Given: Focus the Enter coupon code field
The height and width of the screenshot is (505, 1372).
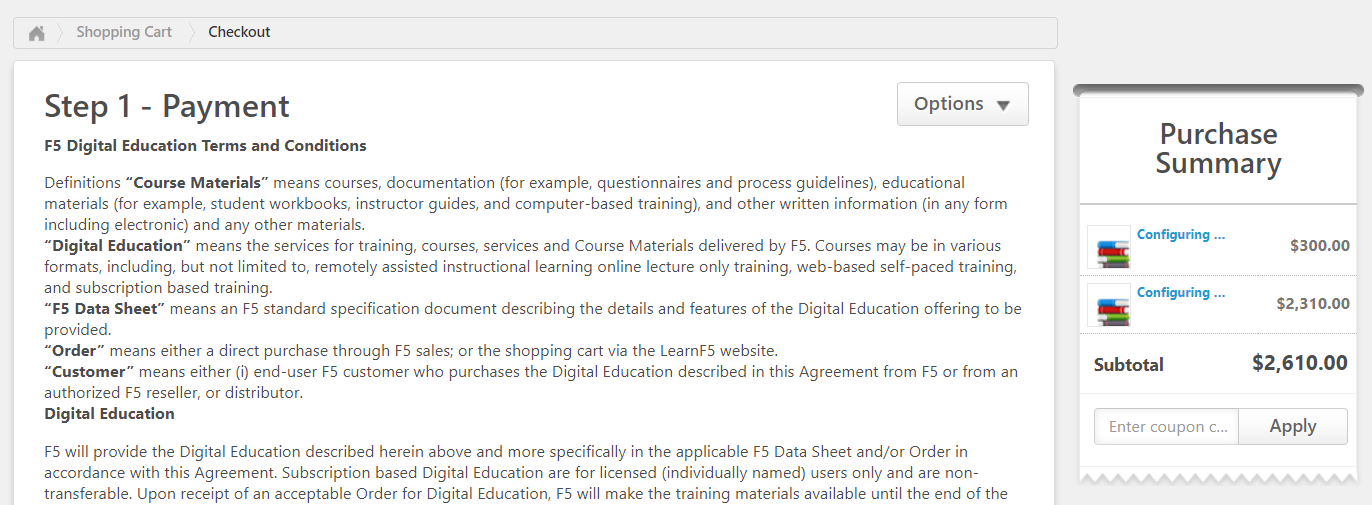Looking at the screenshot, I should [x=1166, y=426].
